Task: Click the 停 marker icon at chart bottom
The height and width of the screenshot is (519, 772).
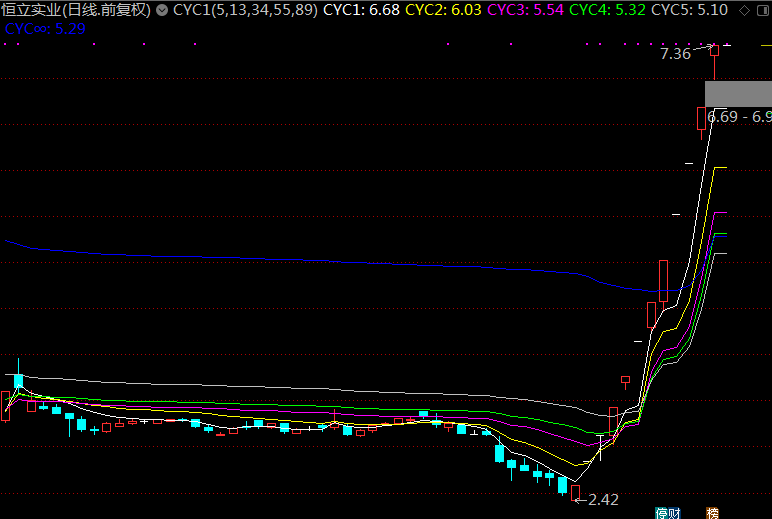Action: tap(661, 513)
